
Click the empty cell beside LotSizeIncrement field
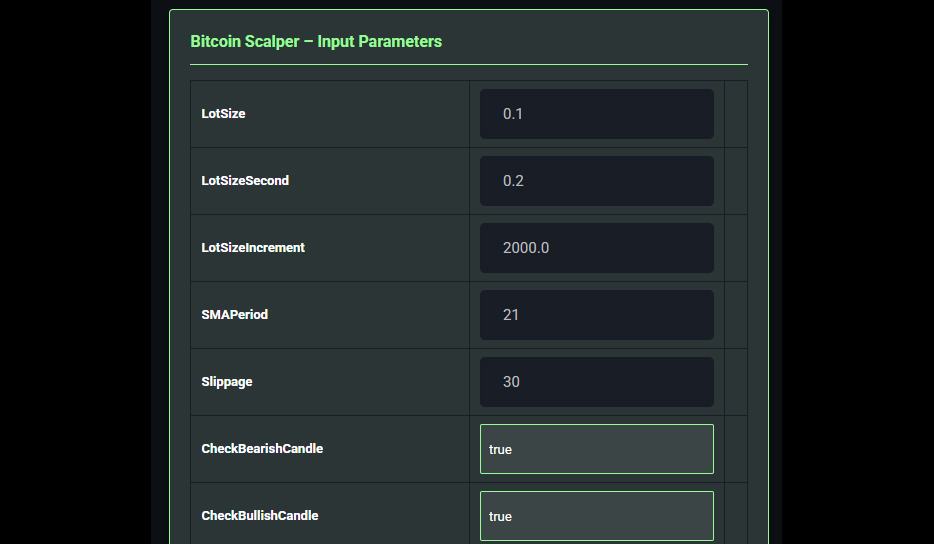coord(735,248)
